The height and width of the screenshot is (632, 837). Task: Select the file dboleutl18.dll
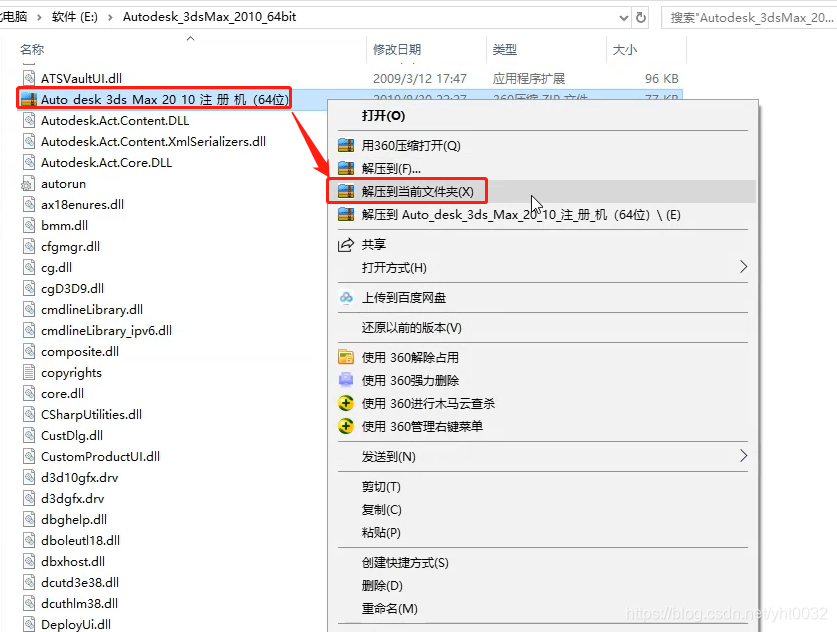tap(80, 540)
